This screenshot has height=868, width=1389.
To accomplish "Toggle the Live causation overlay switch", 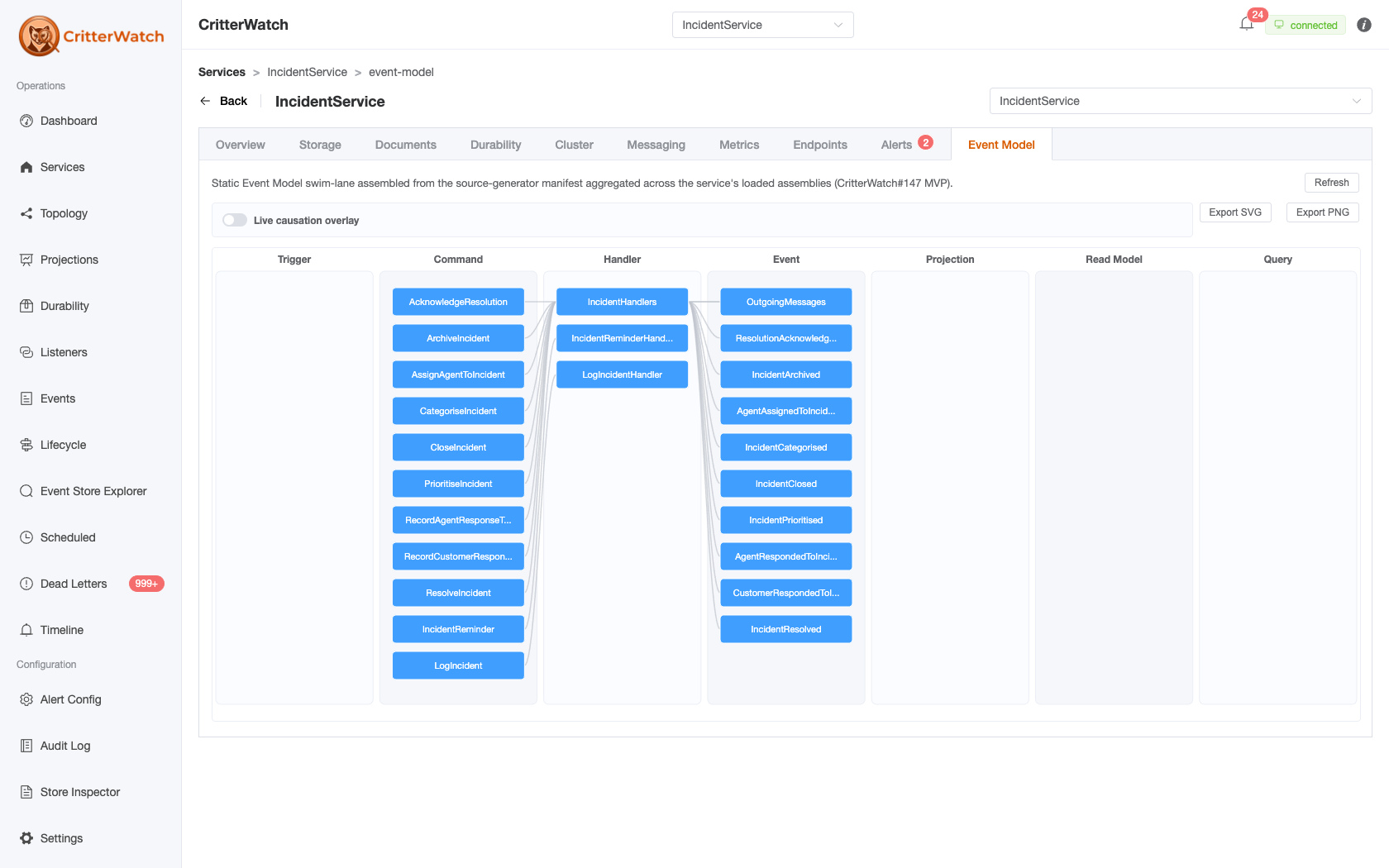I will coord(235,220).
